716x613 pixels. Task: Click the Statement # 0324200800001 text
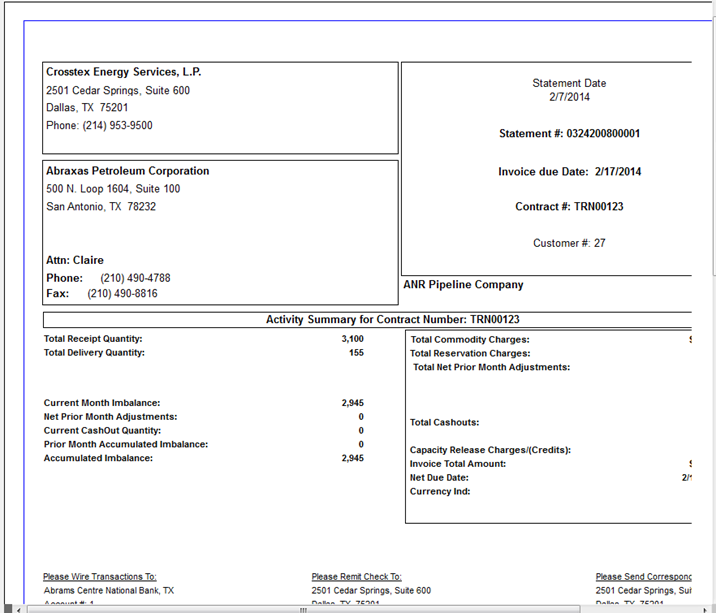tap(569, 134)
